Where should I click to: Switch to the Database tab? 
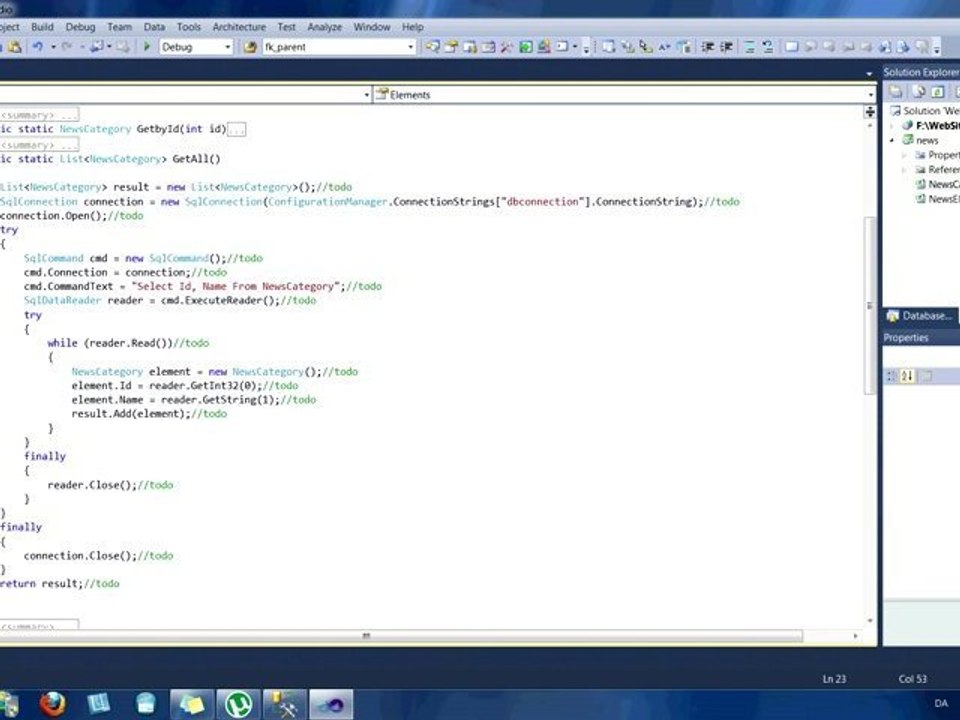pyautogui.click(x=920, y=316)
